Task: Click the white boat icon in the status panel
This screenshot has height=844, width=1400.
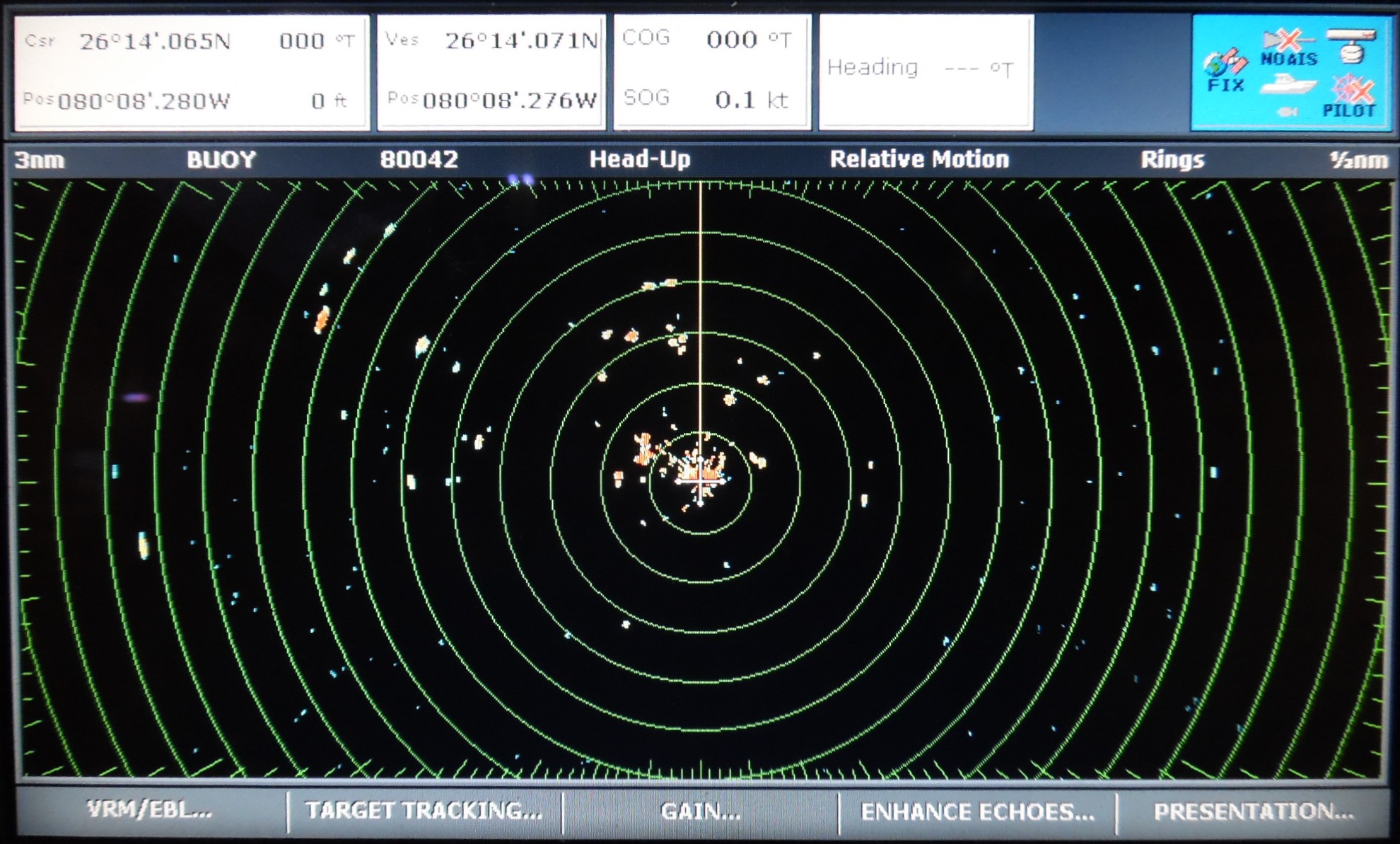Action: tap(1287, 86)
